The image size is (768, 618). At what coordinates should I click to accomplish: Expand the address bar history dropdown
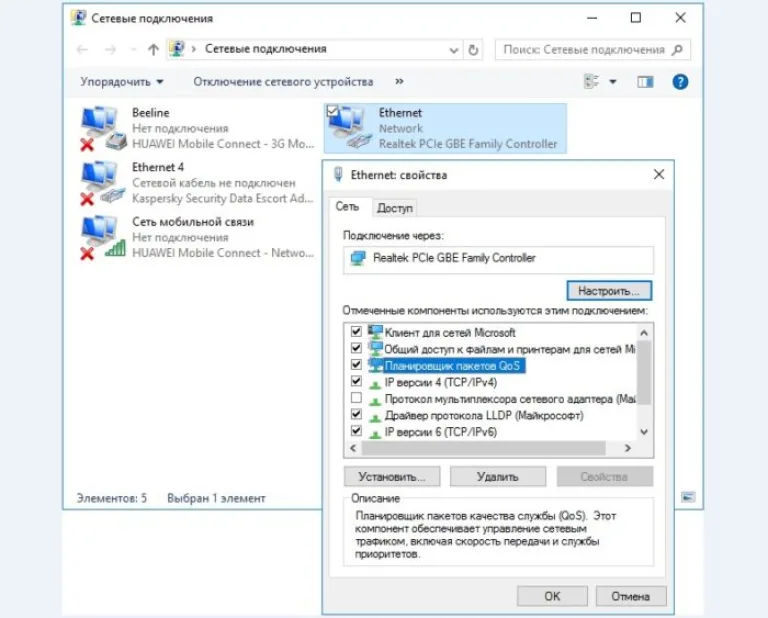click(454, 50)
